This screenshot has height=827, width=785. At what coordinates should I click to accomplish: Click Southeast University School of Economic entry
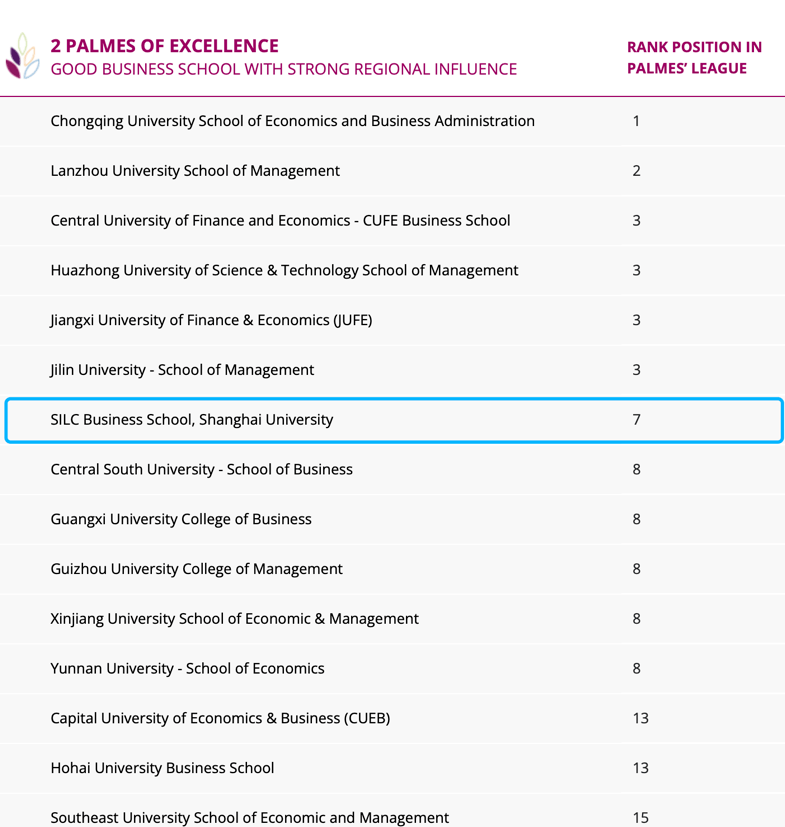249,817
